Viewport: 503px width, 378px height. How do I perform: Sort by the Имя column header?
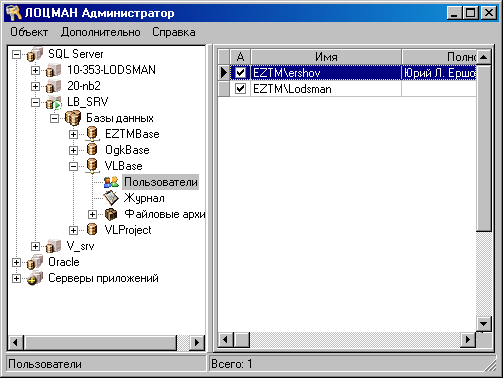pos(326,57)
